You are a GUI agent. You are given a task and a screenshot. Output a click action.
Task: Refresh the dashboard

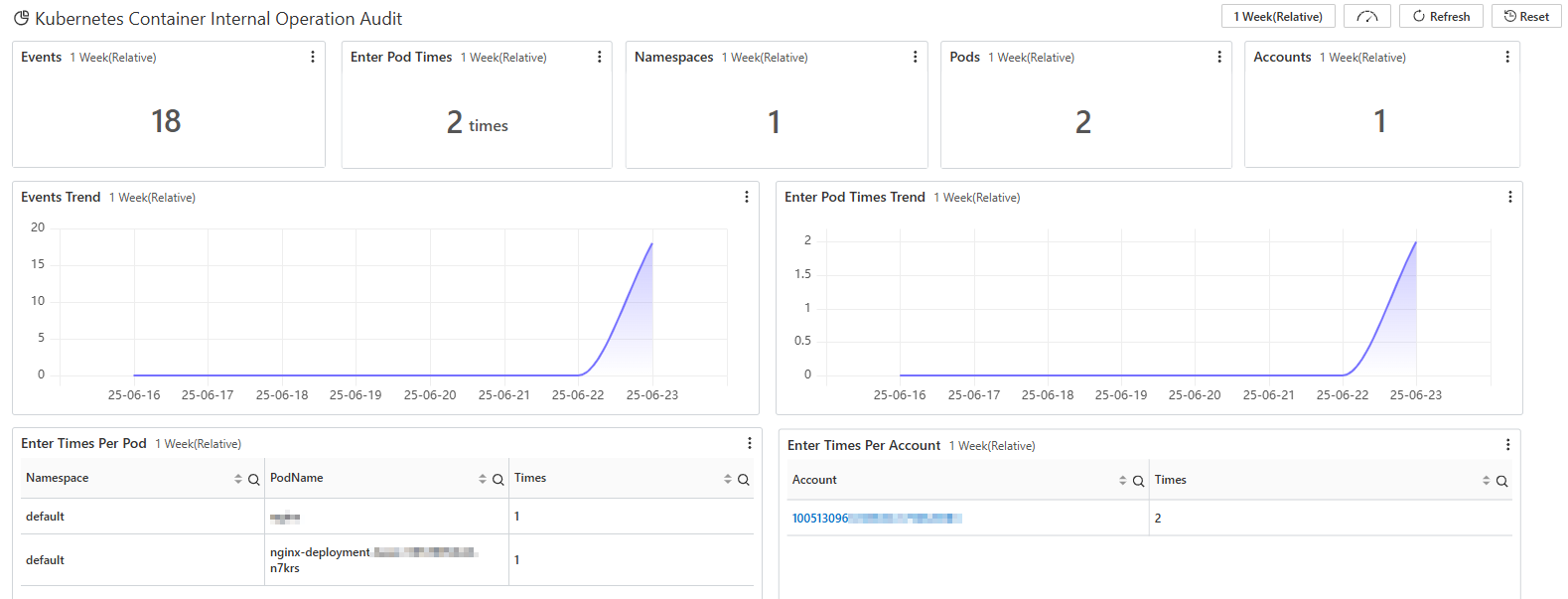(x=1441, y=16)
